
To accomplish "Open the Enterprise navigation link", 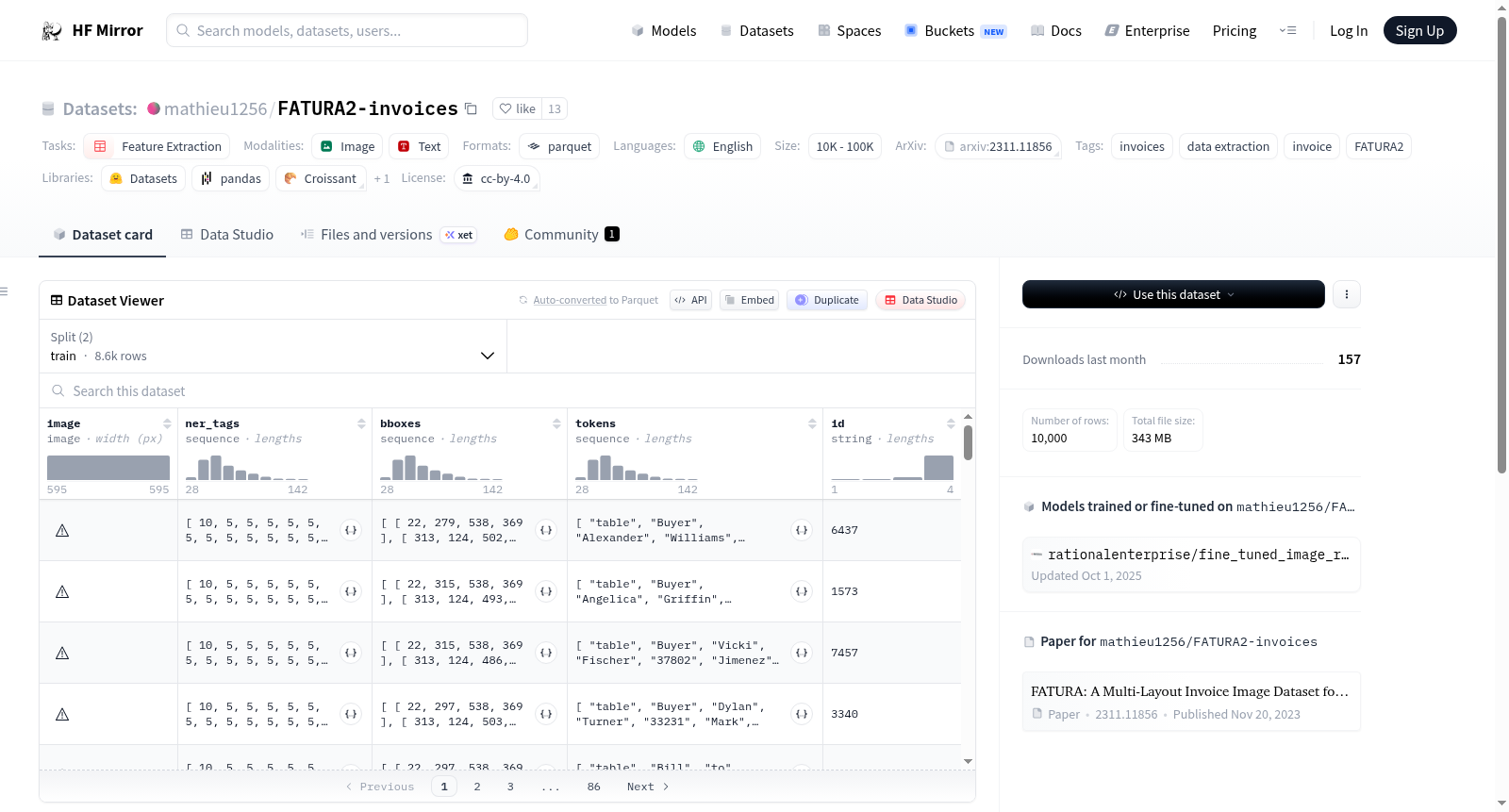I will coord(1147,31).
